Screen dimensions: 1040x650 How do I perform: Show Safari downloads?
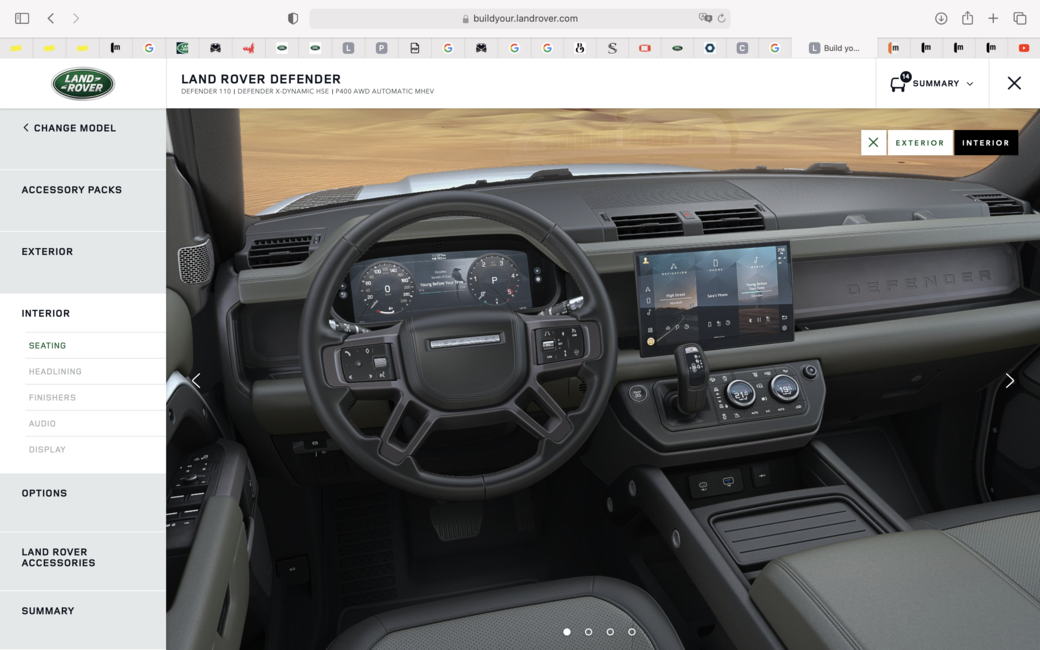941,19
